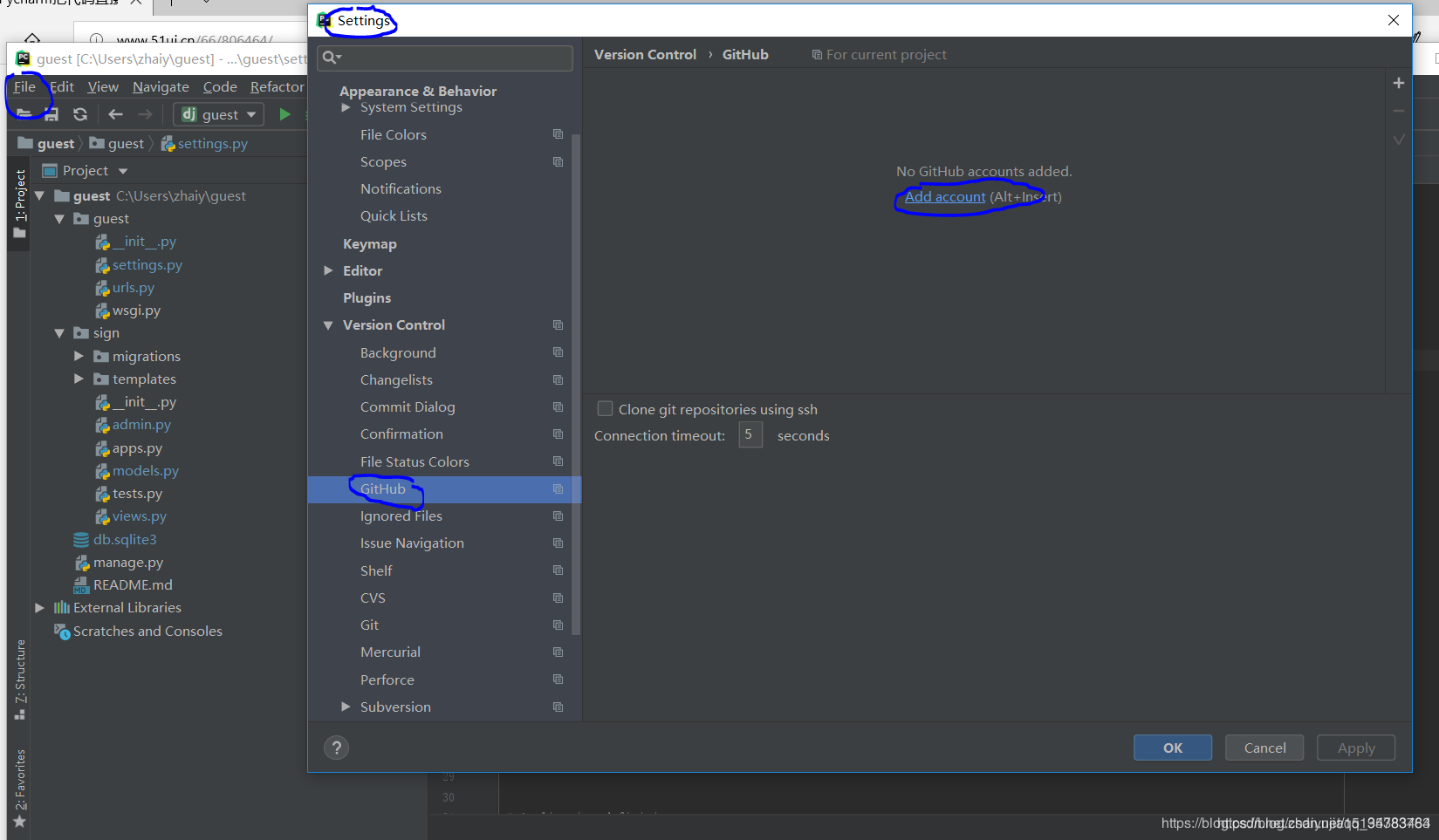This screenshot has width=1439, height=840.
Task: Click the minus remove account icon
Action: click(1399, 111)
